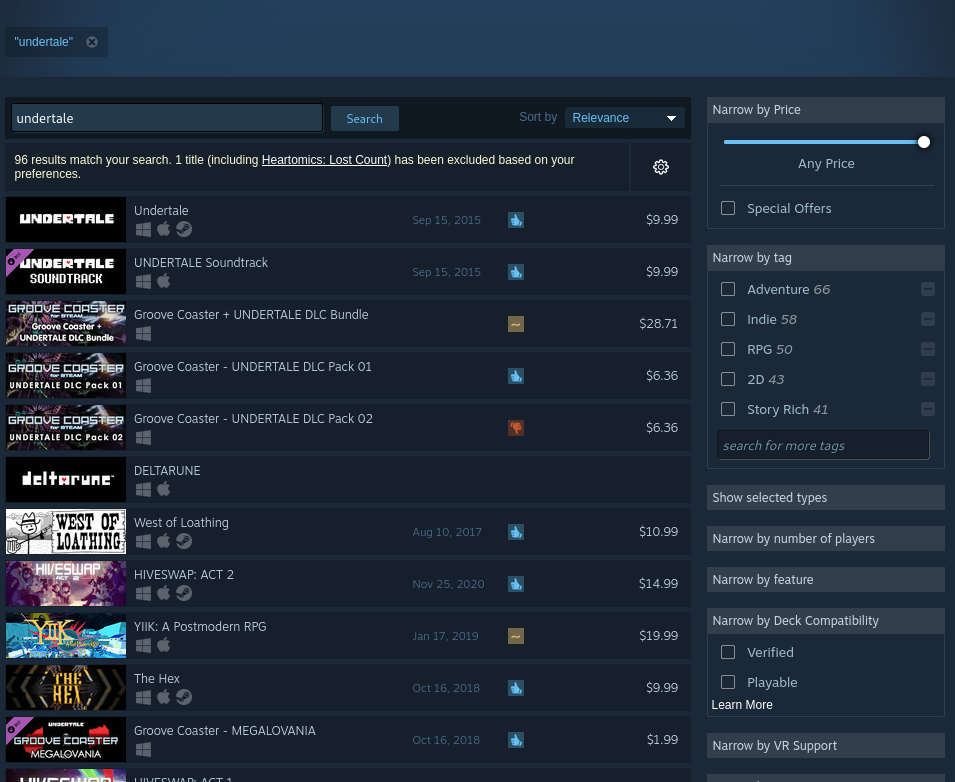
Task: Tick the Verified Deck compatibility checkbox
Action: point(728,652)
